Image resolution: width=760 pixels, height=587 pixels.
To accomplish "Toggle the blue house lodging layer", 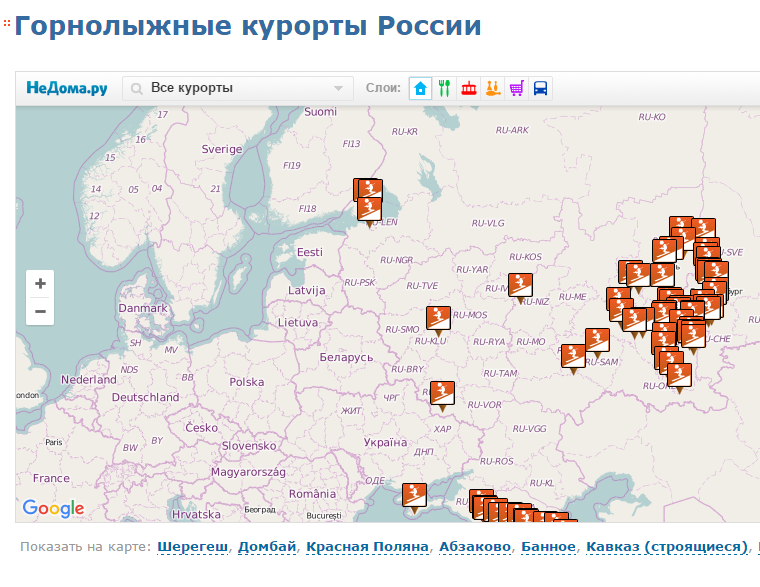I will tap(420, 89).
